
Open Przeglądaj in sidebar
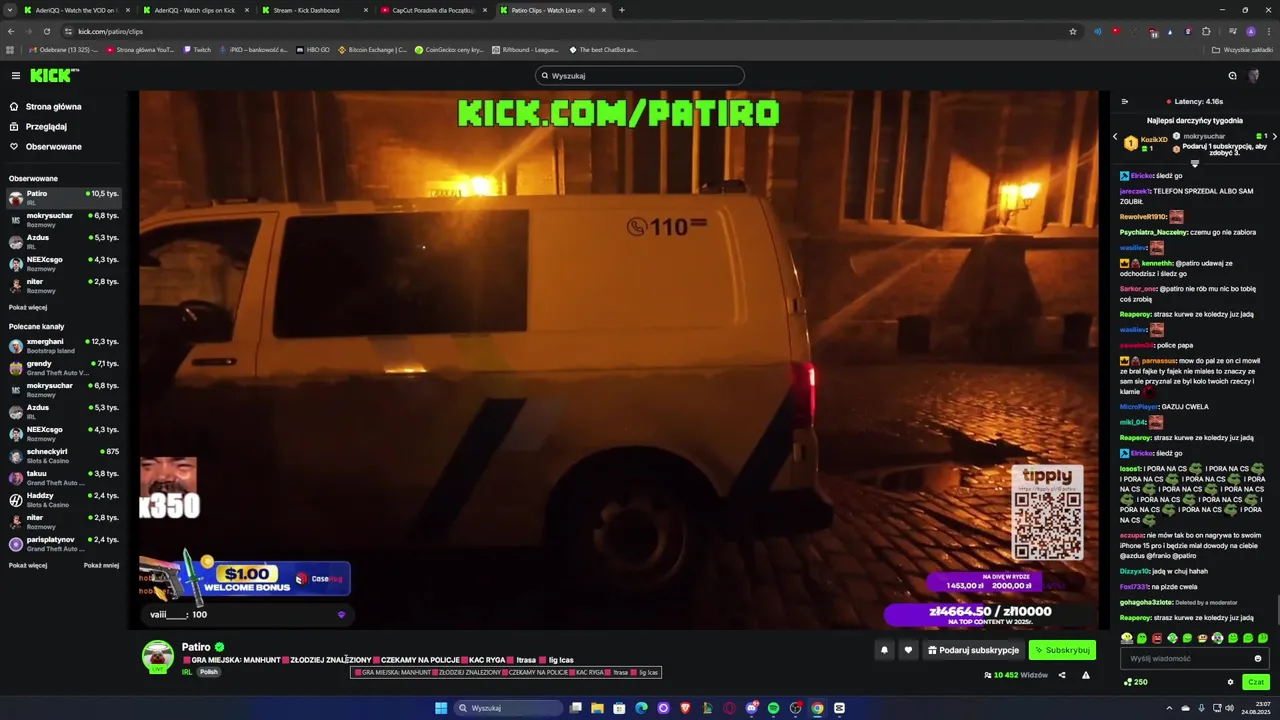pyautogui.click(x=38, y=126)
